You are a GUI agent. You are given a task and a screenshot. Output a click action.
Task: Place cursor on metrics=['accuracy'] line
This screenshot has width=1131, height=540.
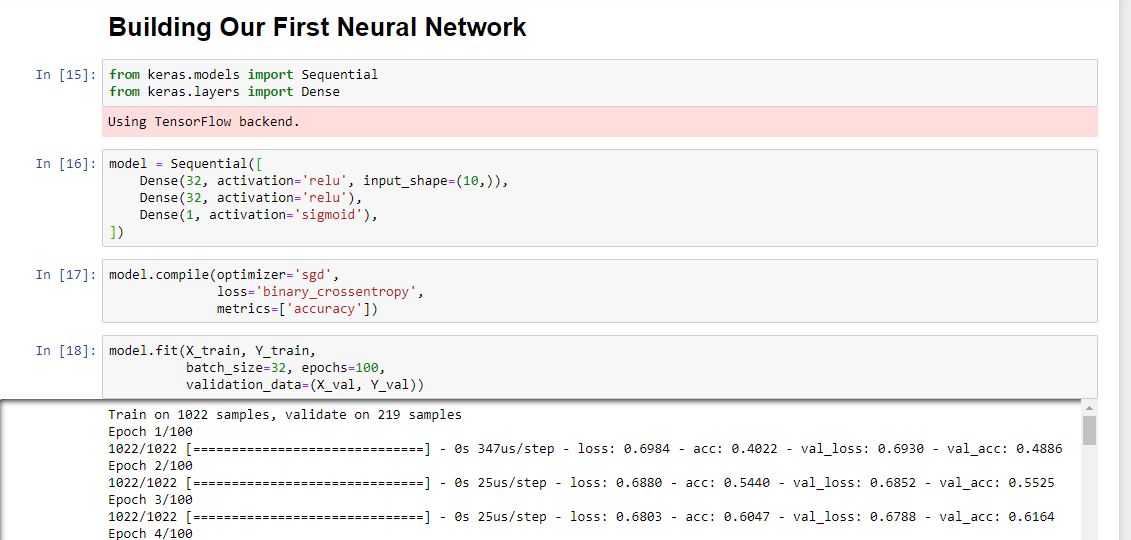[297, 309]
